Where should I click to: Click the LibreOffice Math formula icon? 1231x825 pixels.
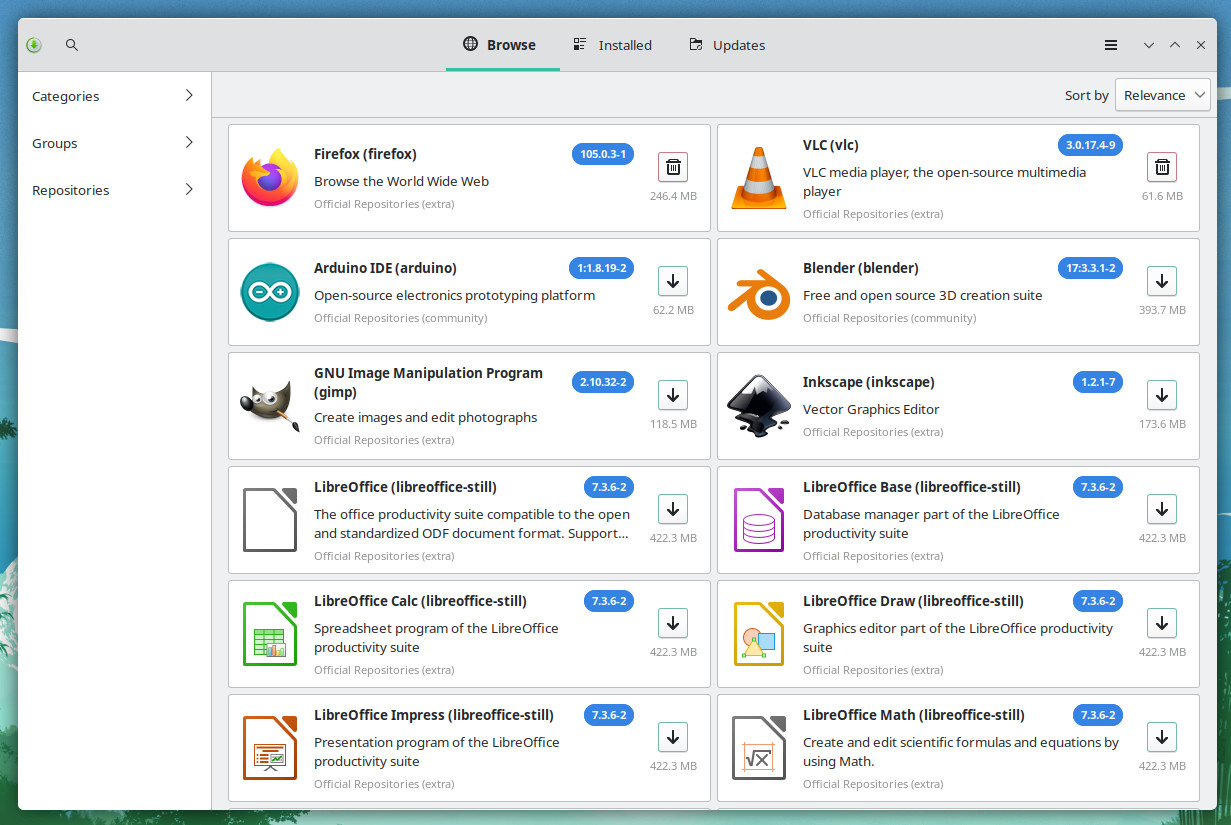coord(759,748)
